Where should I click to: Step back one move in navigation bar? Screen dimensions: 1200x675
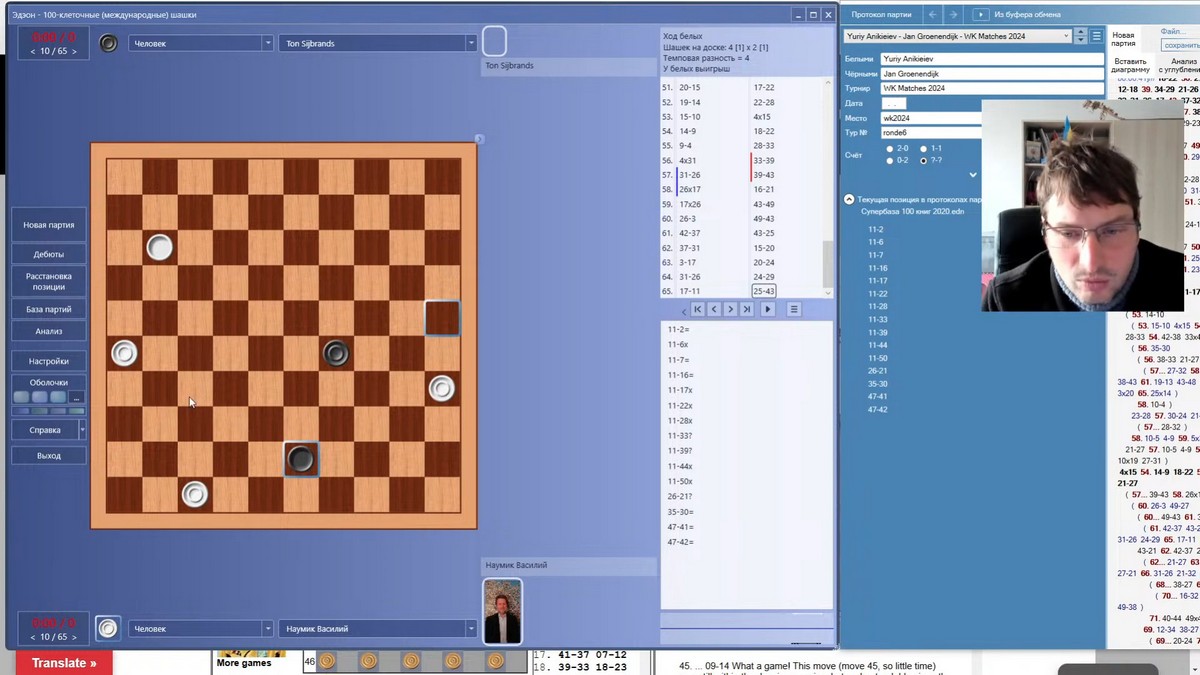(x=714, y=309)
